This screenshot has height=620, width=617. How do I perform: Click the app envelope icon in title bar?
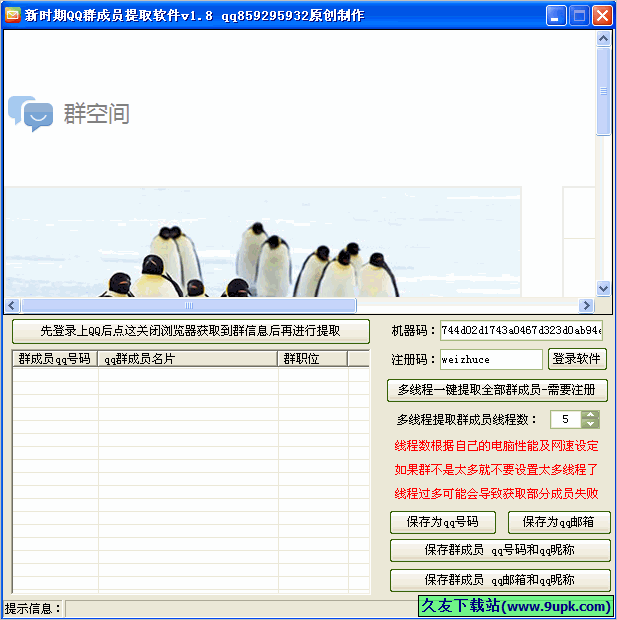tap(13, 15)
